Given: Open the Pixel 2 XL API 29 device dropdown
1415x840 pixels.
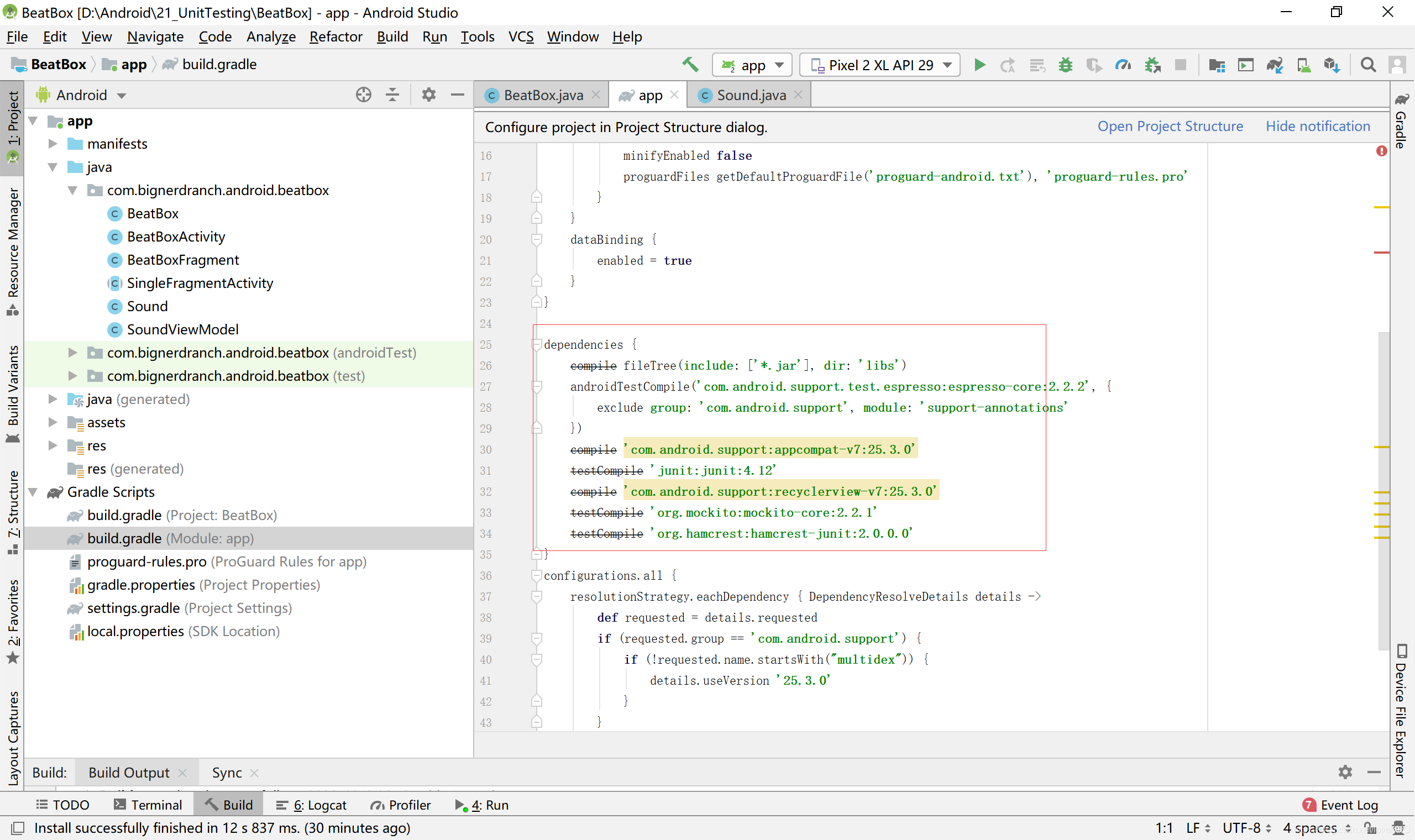Looking at the screenshot, I should (879, 65).
